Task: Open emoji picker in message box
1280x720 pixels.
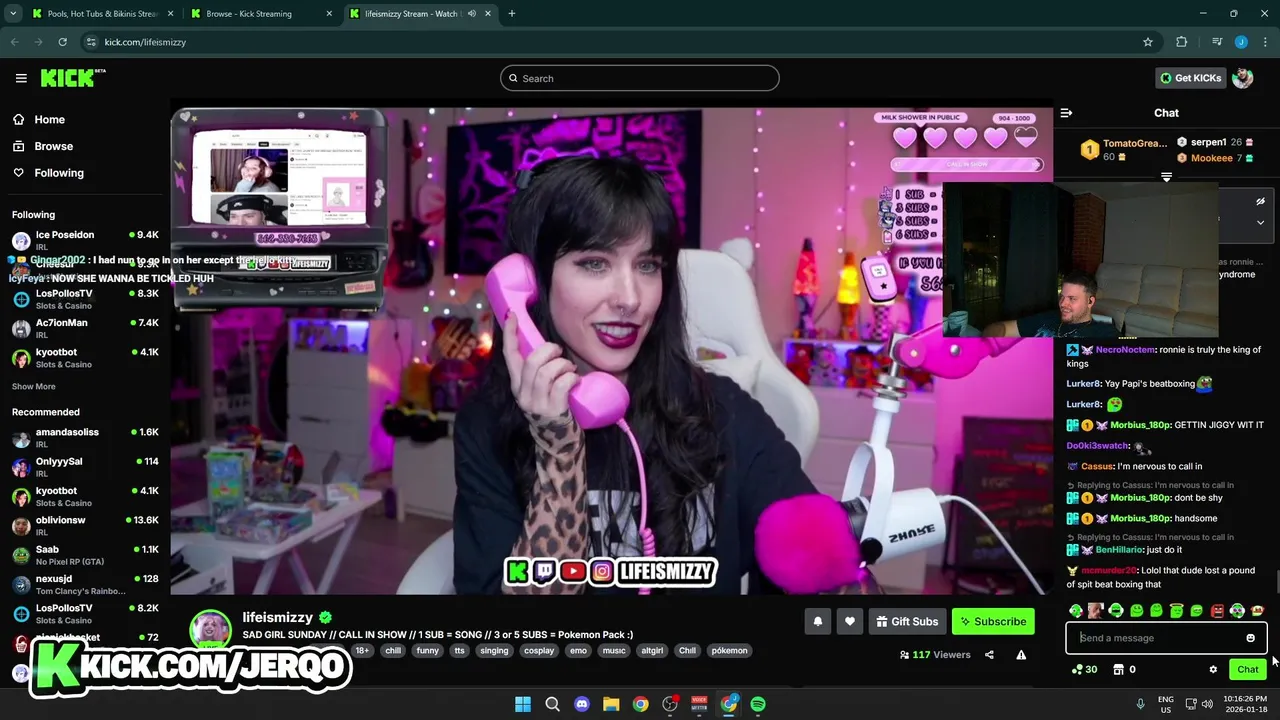Action: 1250,638
